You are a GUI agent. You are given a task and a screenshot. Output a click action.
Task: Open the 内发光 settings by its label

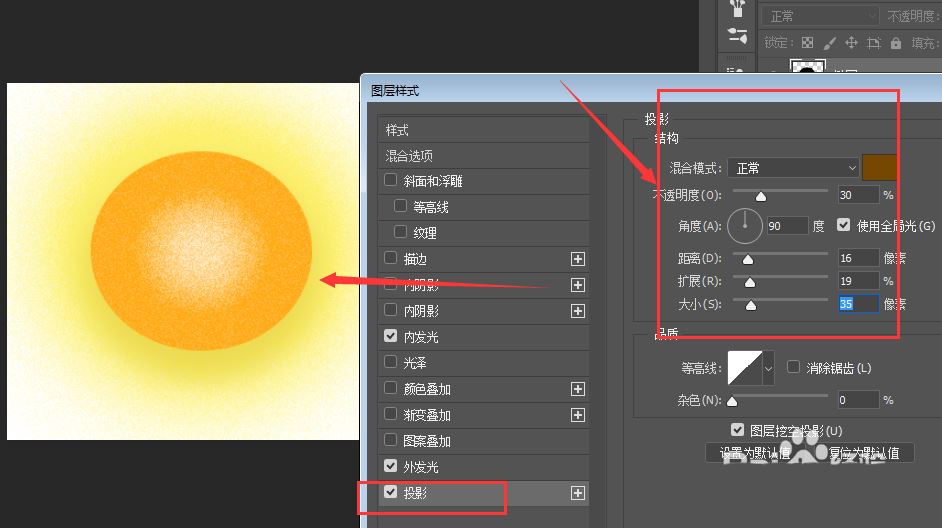pos(421,337)
